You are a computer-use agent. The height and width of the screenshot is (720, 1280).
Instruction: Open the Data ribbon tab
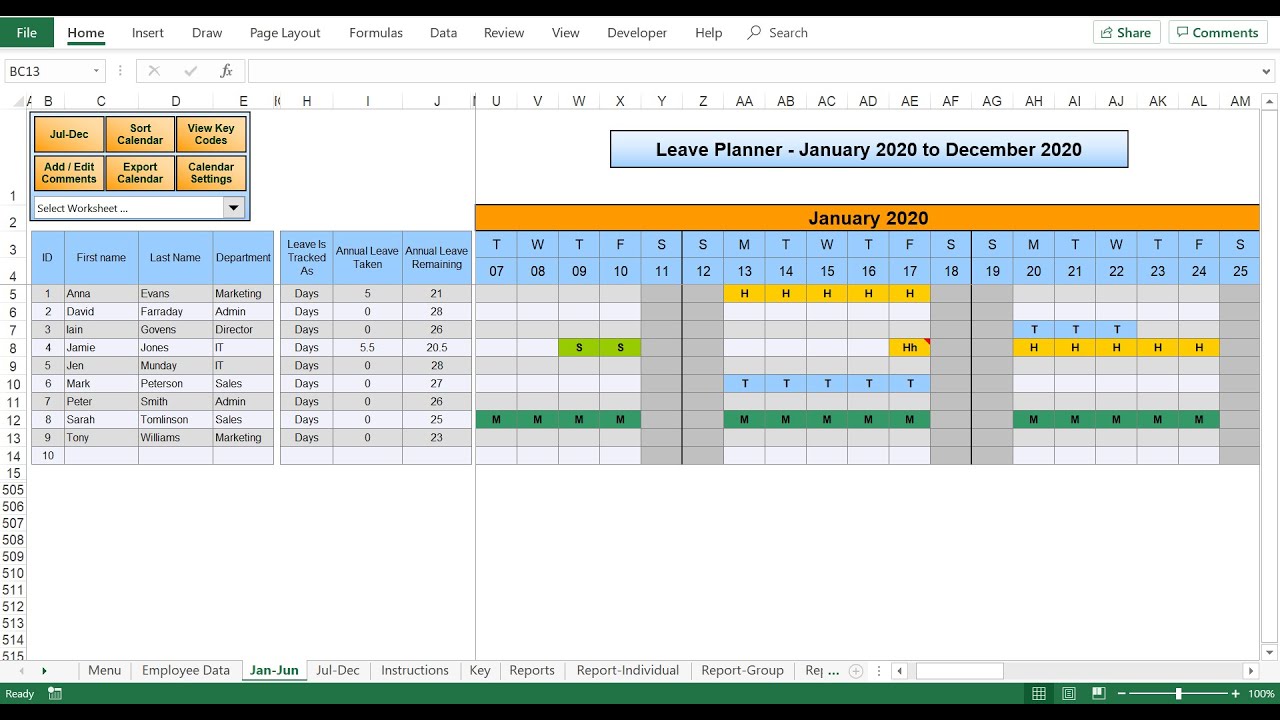click(x=444, y=33)
